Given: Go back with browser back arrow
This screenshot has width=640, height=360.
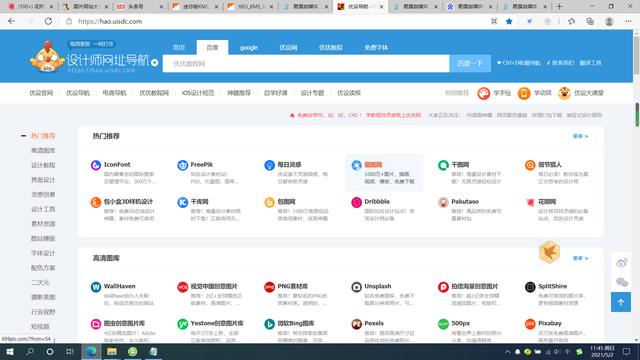Looking at the screenshot, I should 11,21.
